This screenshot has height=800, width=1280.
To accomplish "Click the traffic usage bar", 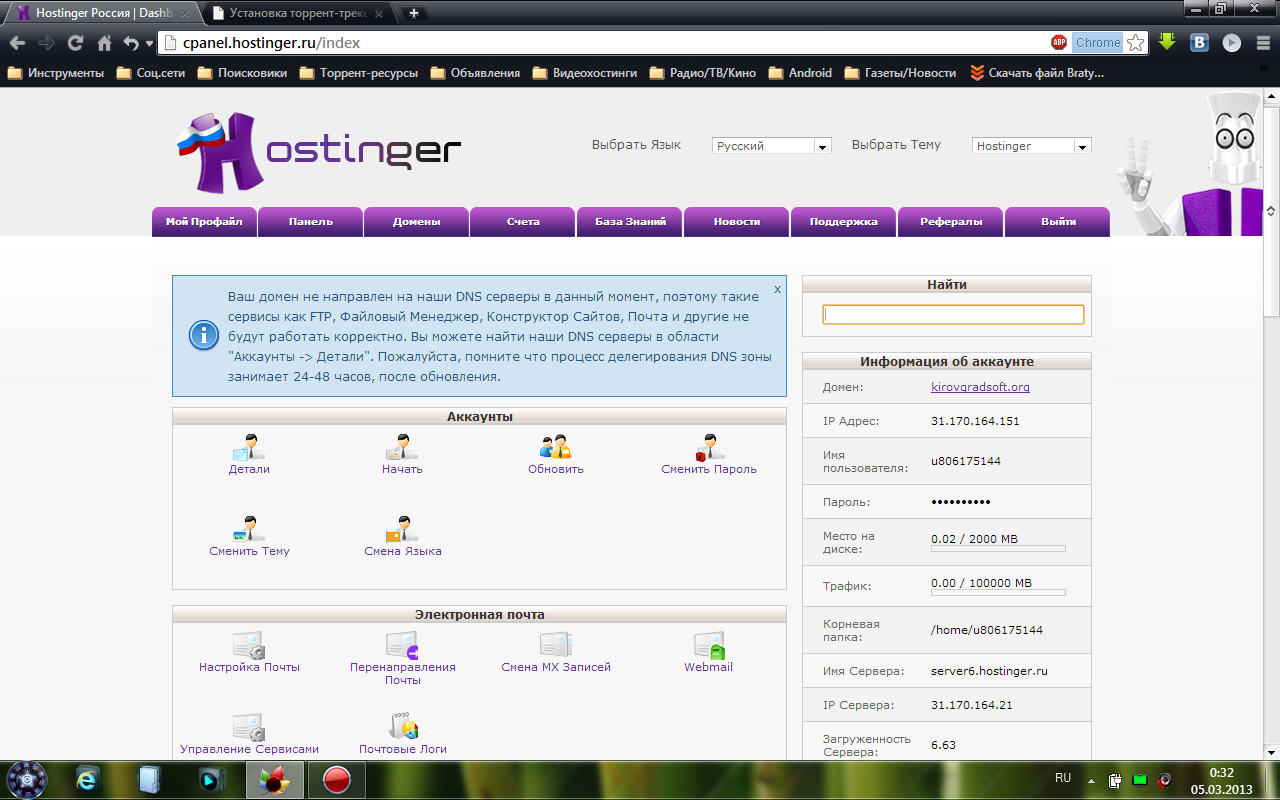I will pyautogui.click(x=998, y=592).
